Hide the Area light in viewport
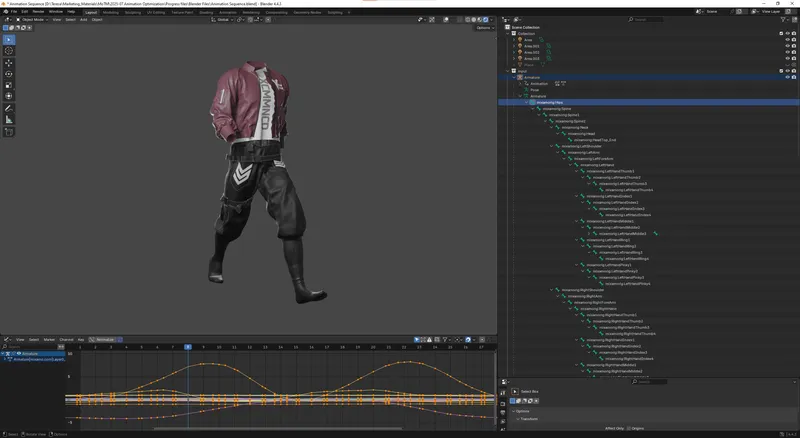The image size is (800, 438). click(x=786, y=39)
